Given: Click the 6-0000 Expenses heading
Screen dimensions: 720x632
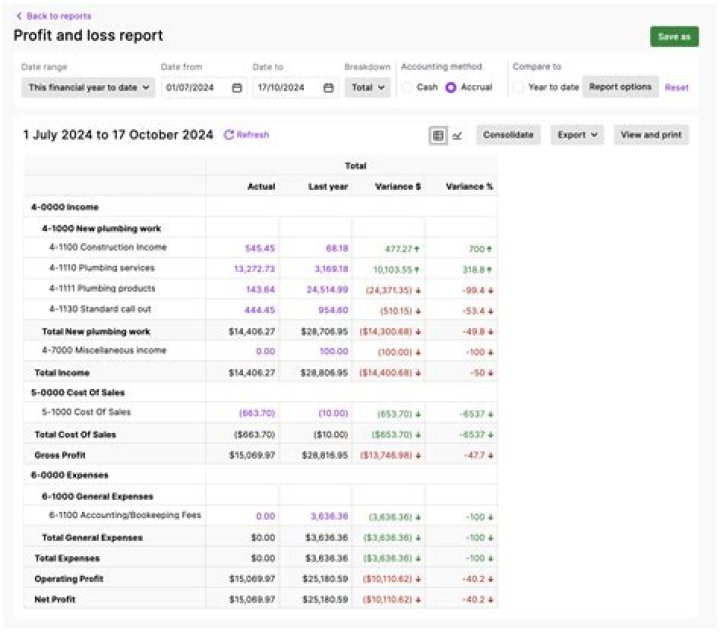Looking at the screenshot, I should pos(69,475).
